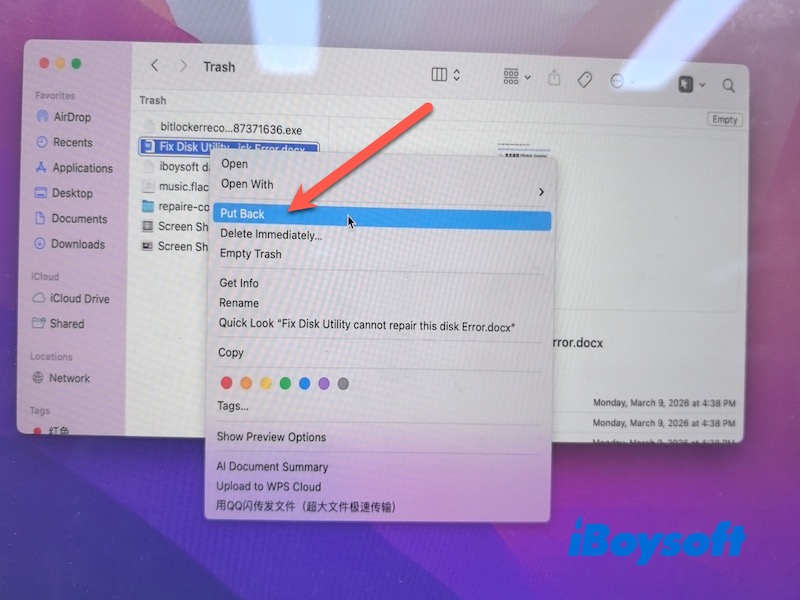
Task: Click the Edit Tags toolbar icon
Action: tap(586, 79)
